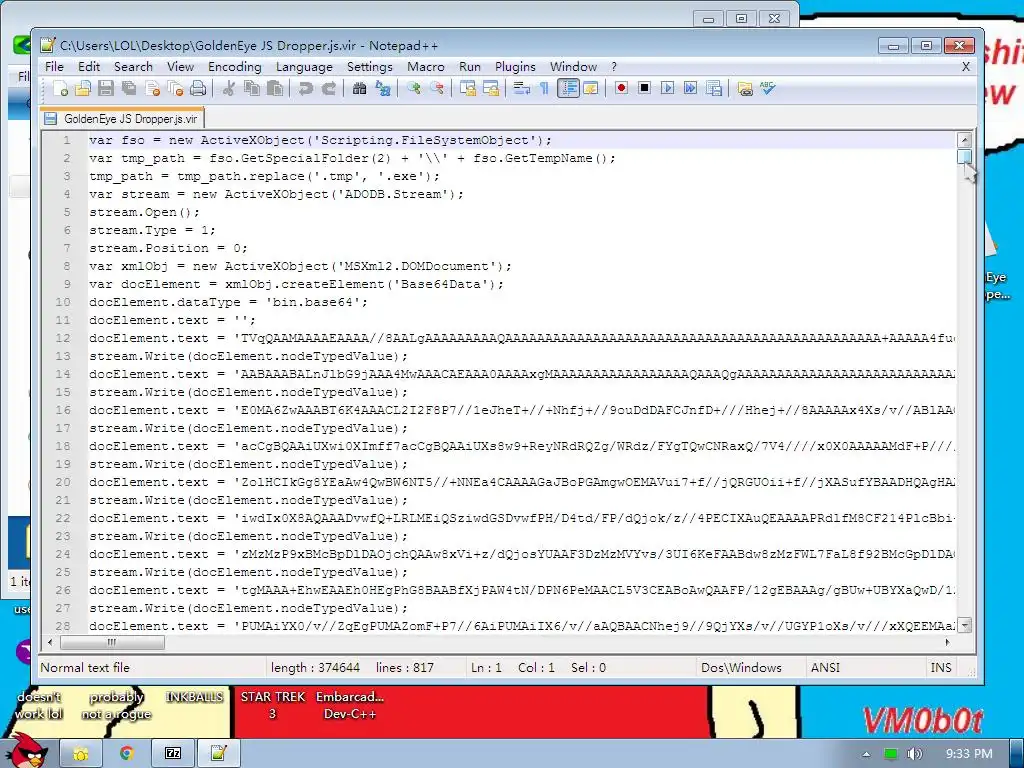Toggle word wrap in the toolbar
1024x768 pixels.
[x=521, y=88]
